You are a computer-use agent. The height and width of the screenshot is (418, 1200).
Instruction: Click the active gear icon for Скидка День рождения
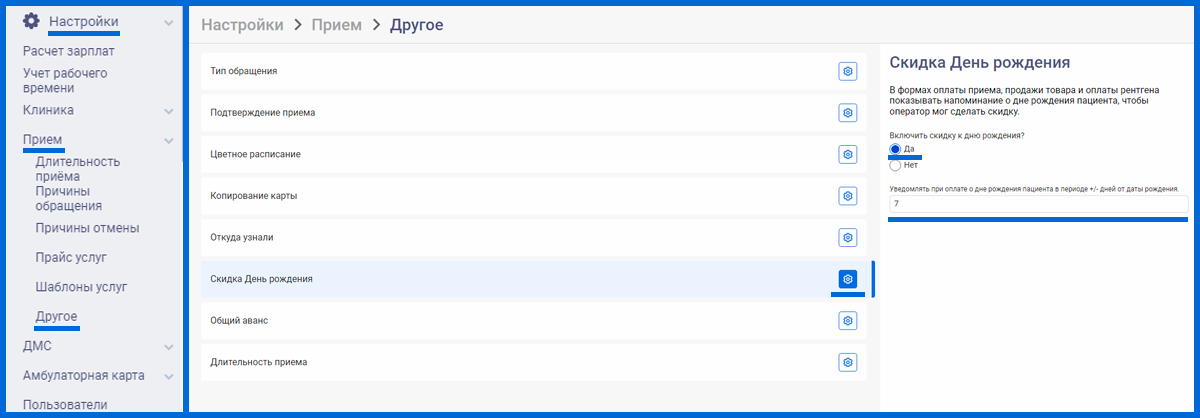[x=847, y=279]
